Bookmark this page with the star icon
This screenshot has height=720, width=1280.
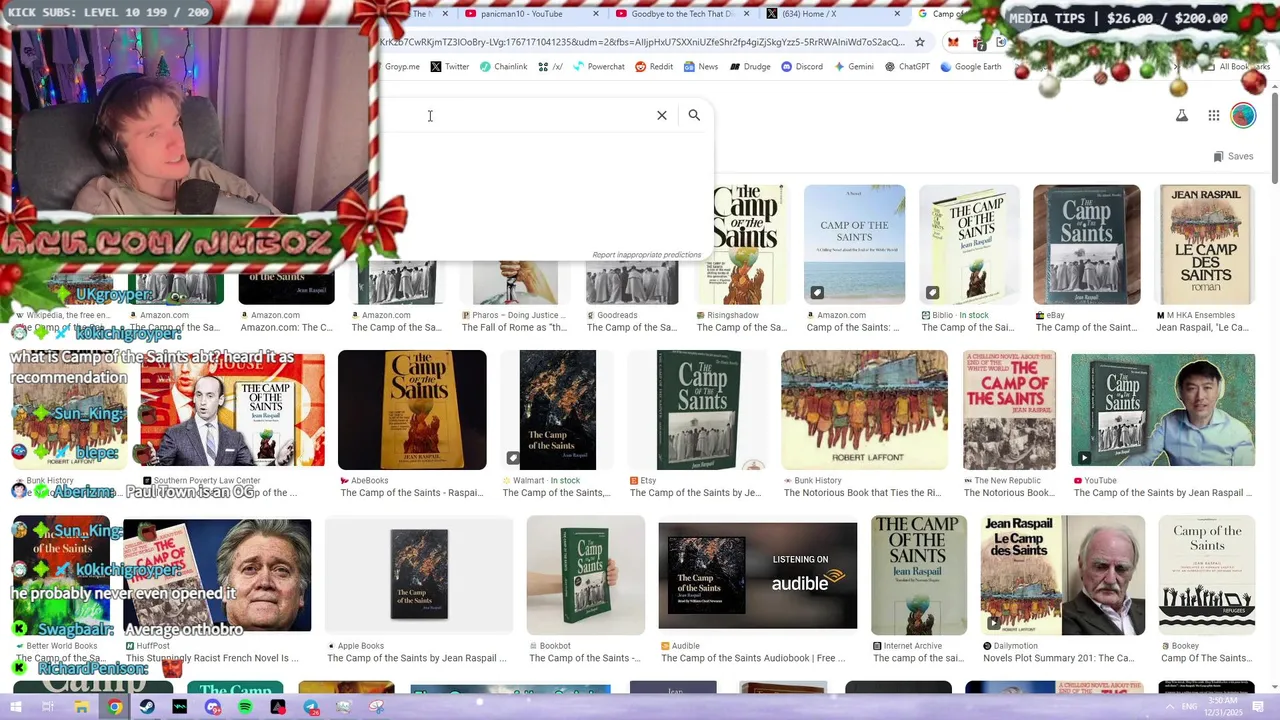tap(920, 42)
